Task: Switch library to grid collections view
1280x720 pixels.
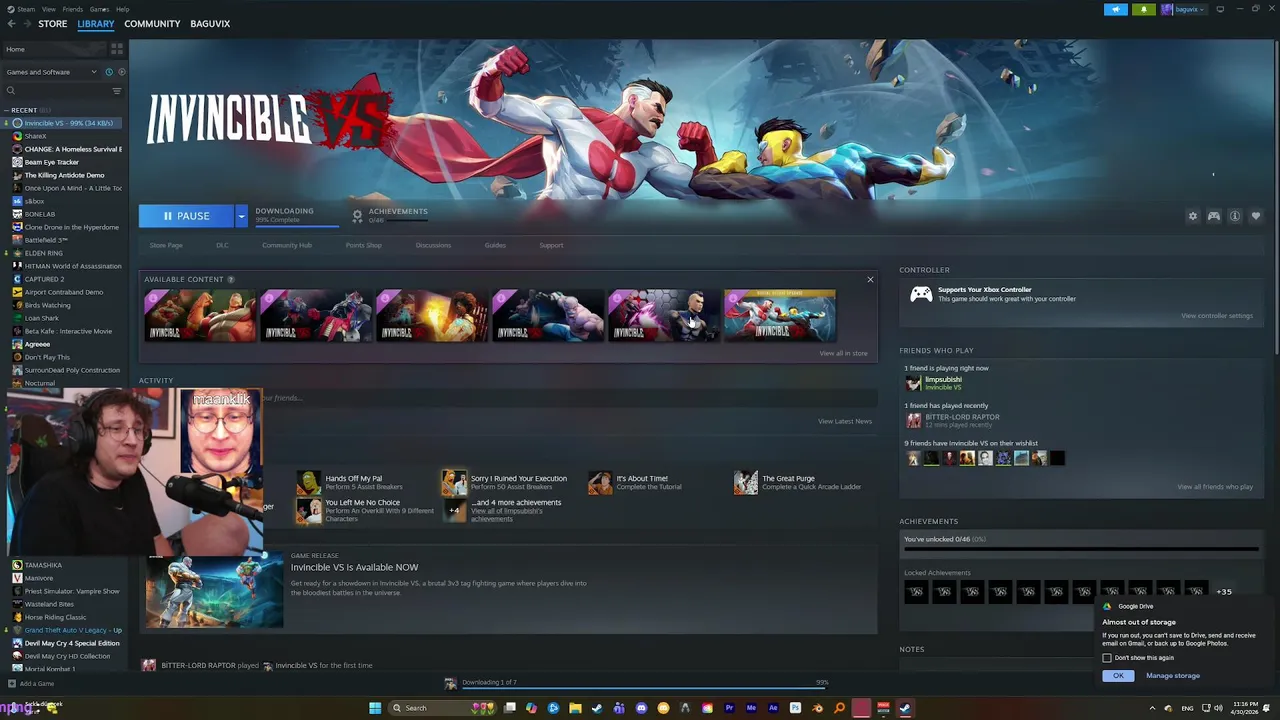Action: (117, 48)
